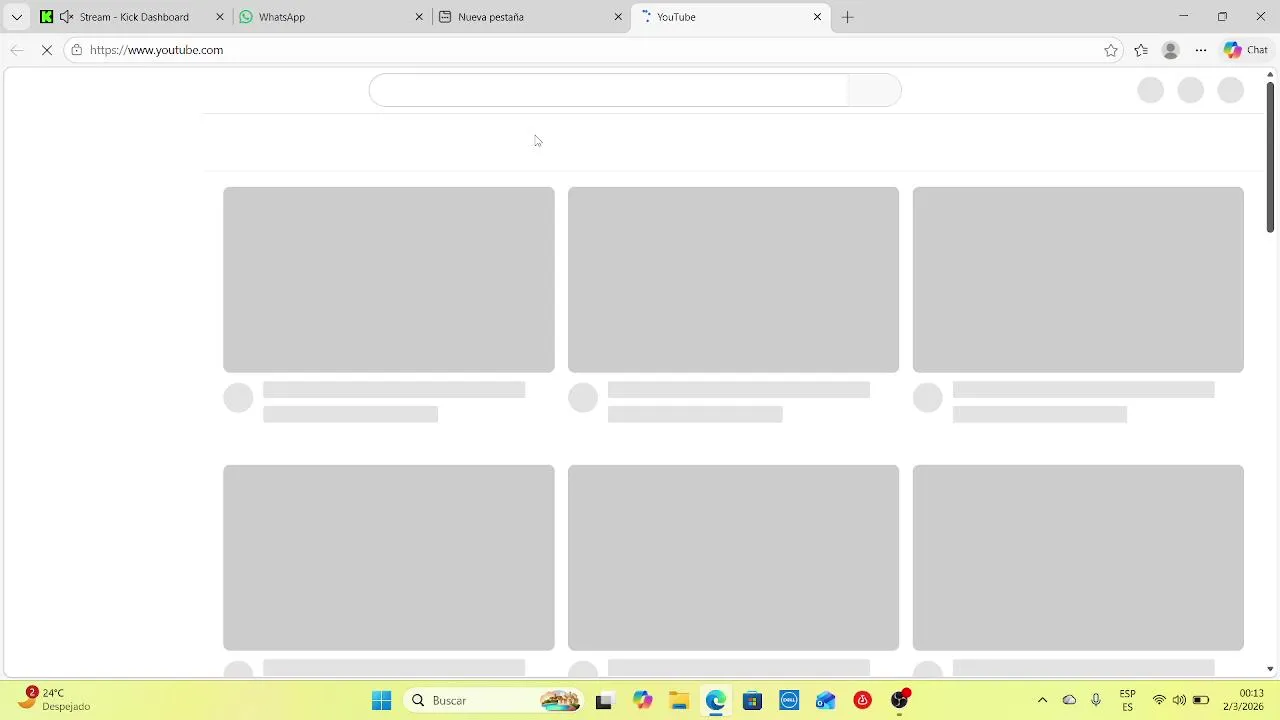Open Edge Settings and more menu

coord(1201,50)
